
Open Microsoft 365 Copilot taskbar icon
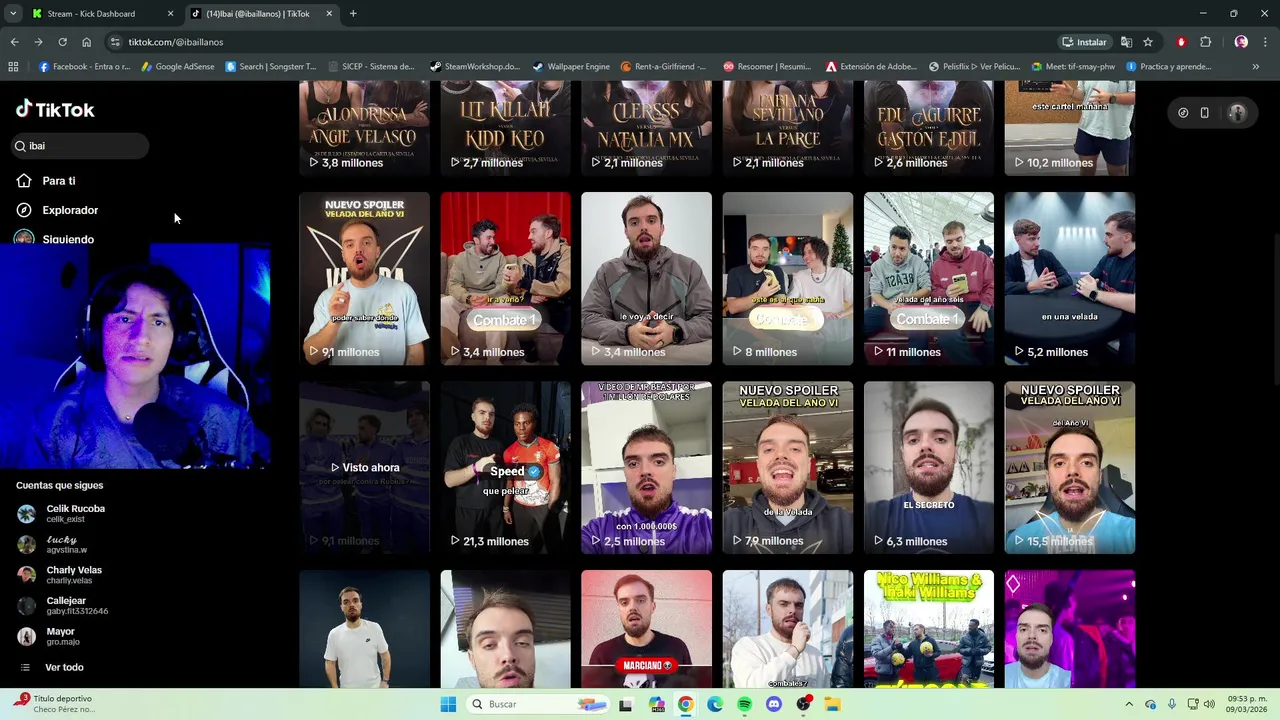click(x=656, y=704)
